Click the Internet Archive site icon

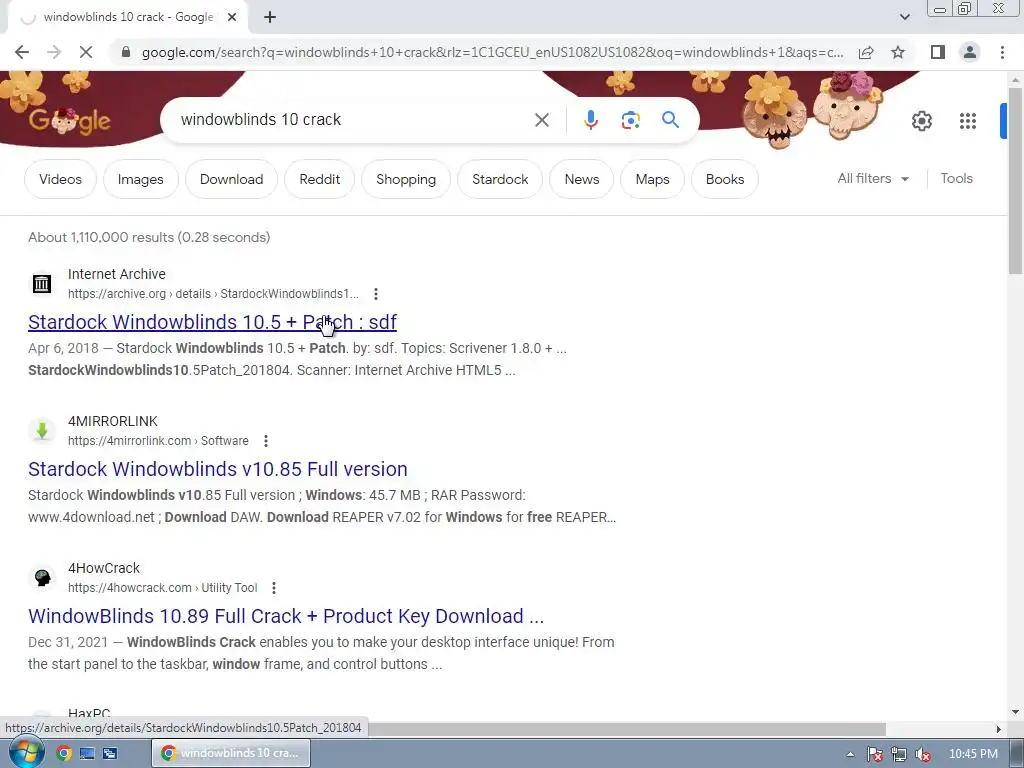42,283
